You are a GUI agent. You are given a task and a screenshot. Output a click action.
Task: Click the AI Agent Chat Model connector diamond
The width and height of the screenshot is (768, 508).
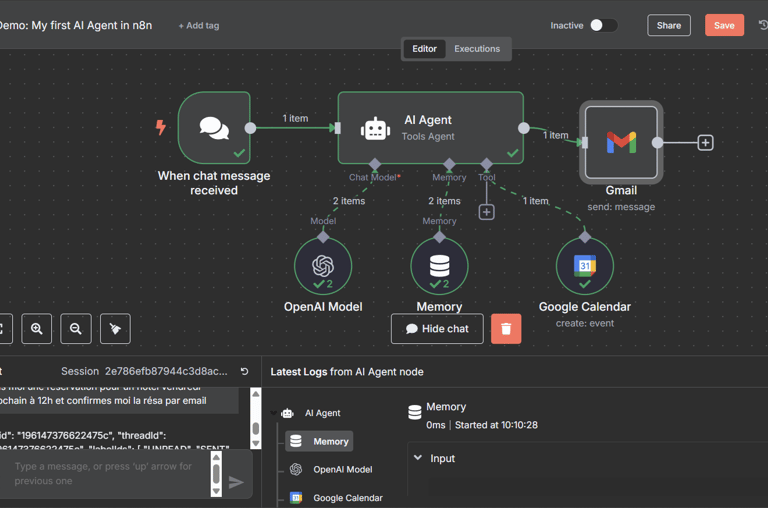pos(375,164)
